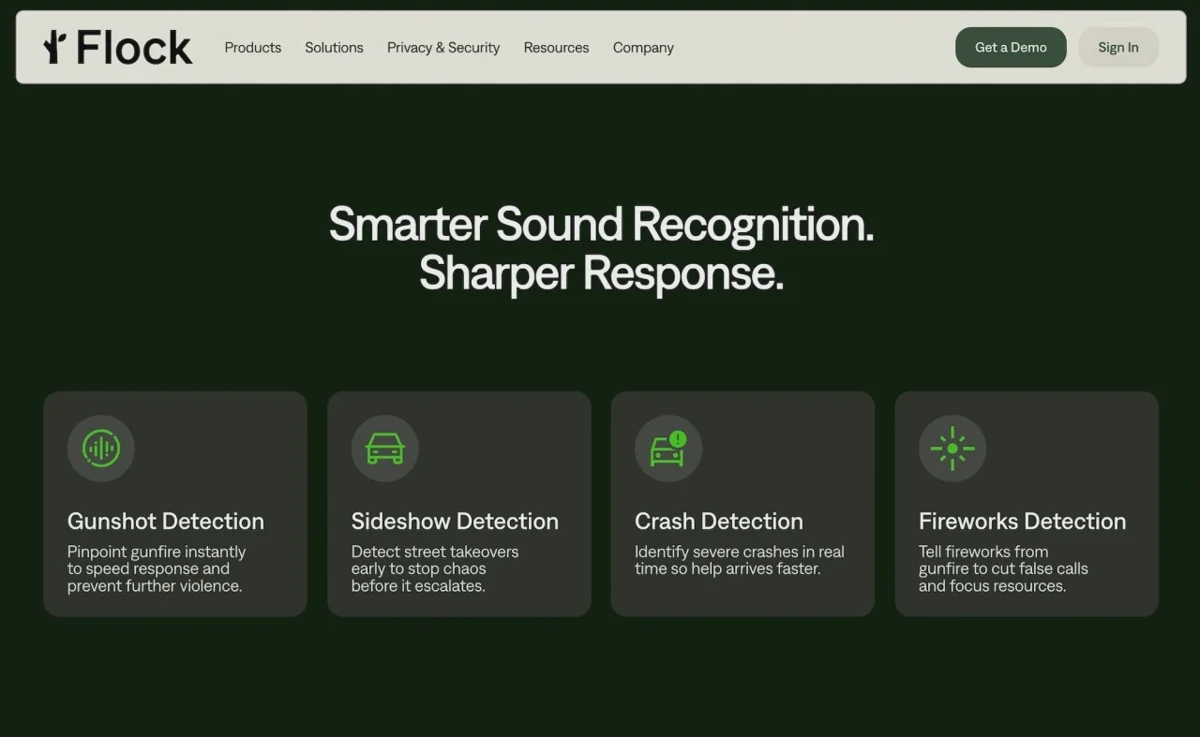Click the Flock logo icon
This screenshot has height=737, width=1200.
[x=54, y=47]
